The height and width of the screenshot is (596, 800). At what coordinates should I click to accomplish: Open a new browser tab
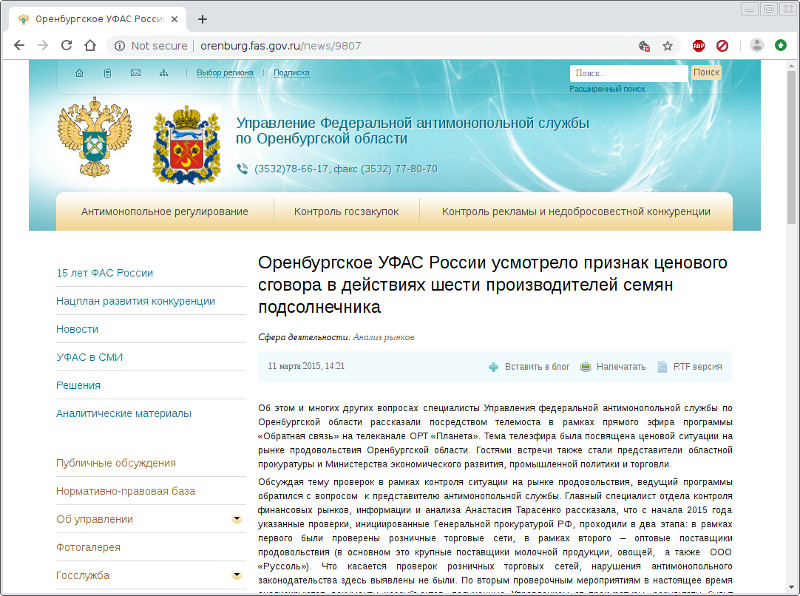[203, 19]
